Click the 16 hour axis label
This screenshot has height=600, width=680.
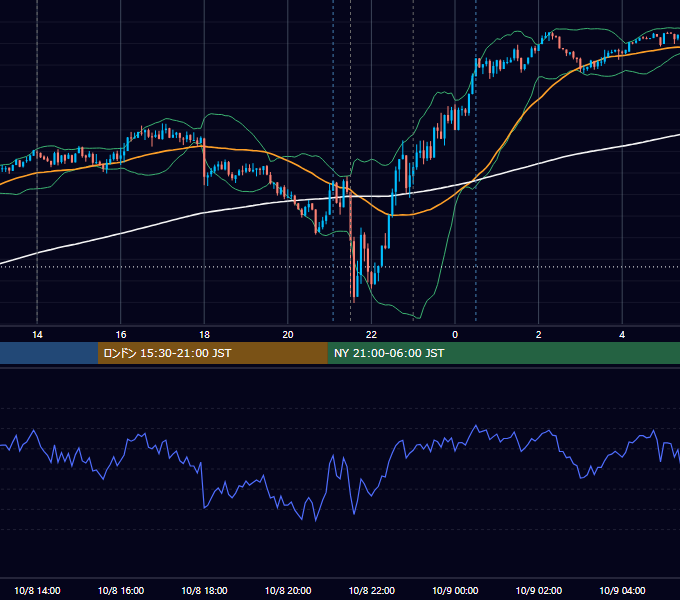click(x=121, y=335)
